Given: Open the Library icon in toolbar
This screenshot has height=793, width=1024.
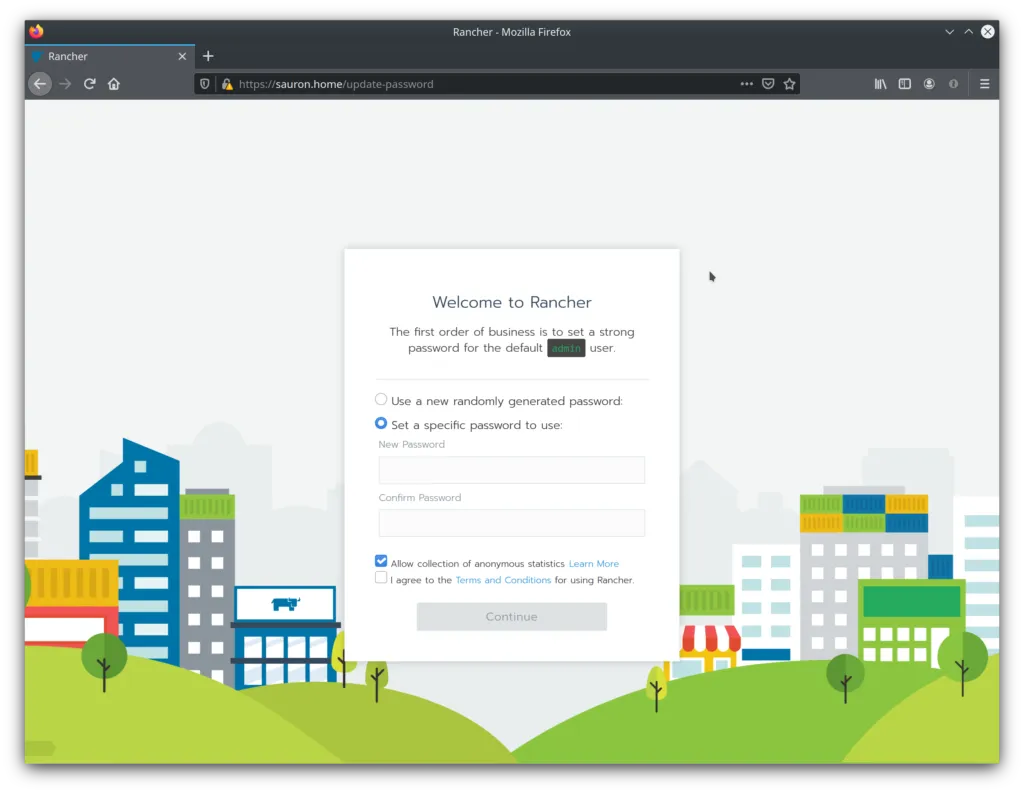Looking at the screenshot, I should coord(880,84).
